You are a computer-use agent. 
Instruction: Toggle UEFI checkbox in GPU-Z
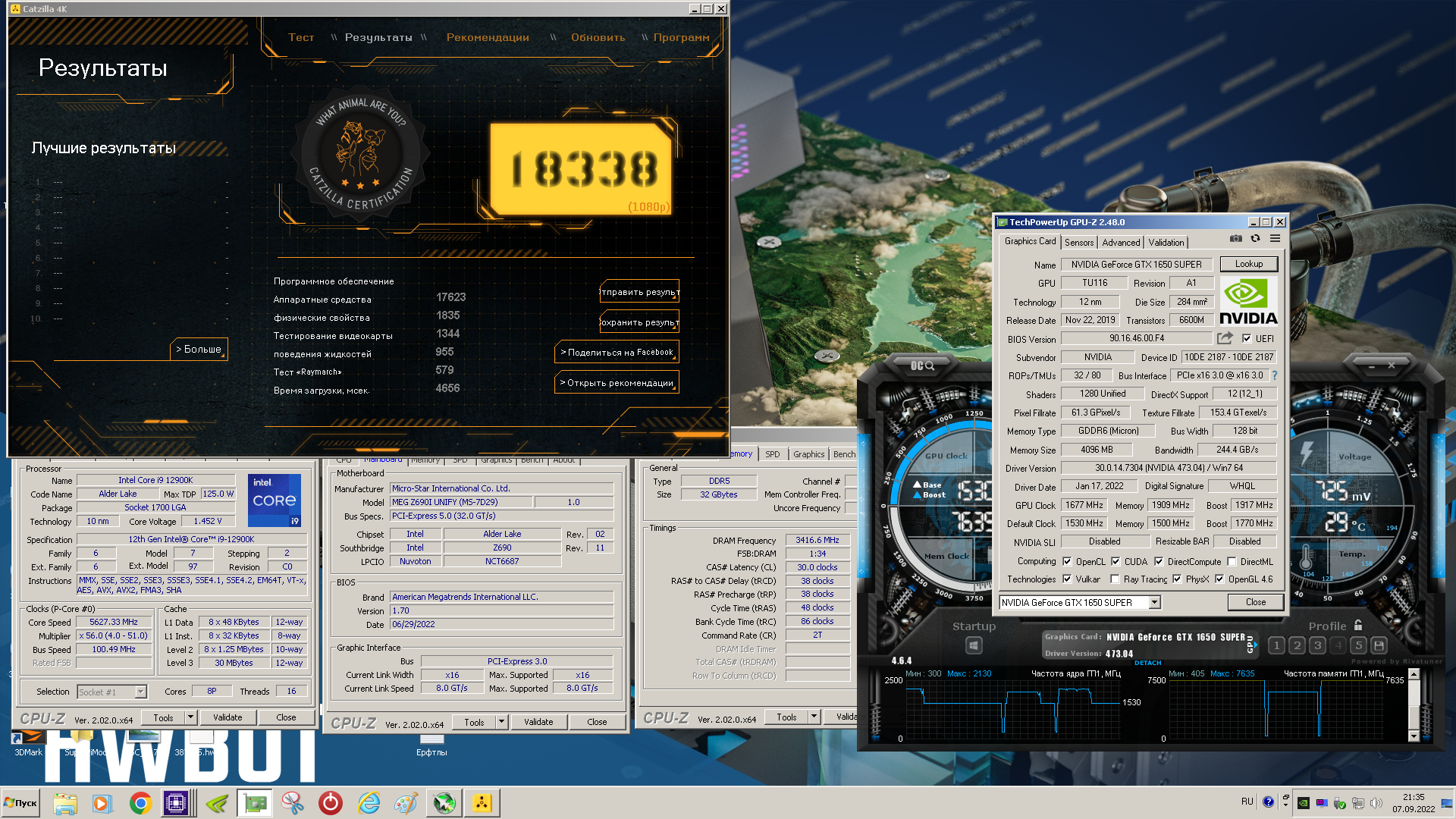[1247, 339]
